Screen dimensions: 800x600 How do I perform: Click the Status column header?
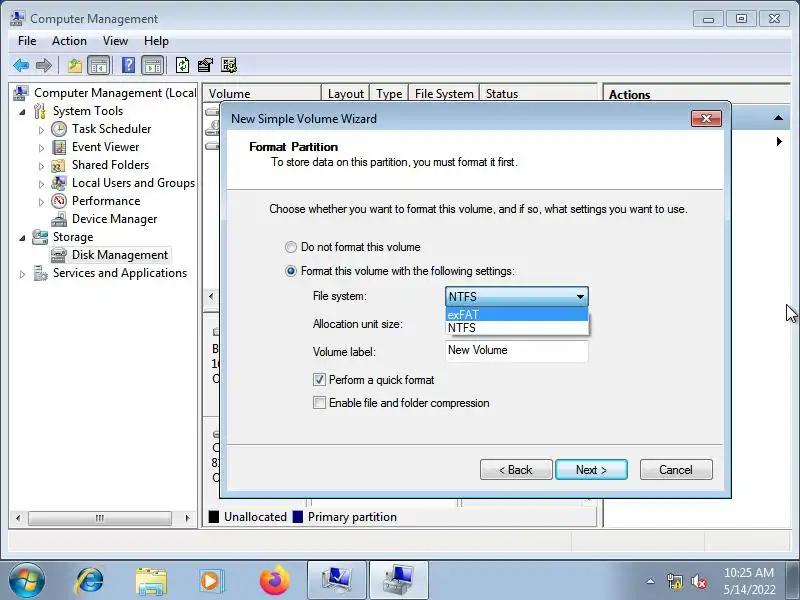click(537, 93)
